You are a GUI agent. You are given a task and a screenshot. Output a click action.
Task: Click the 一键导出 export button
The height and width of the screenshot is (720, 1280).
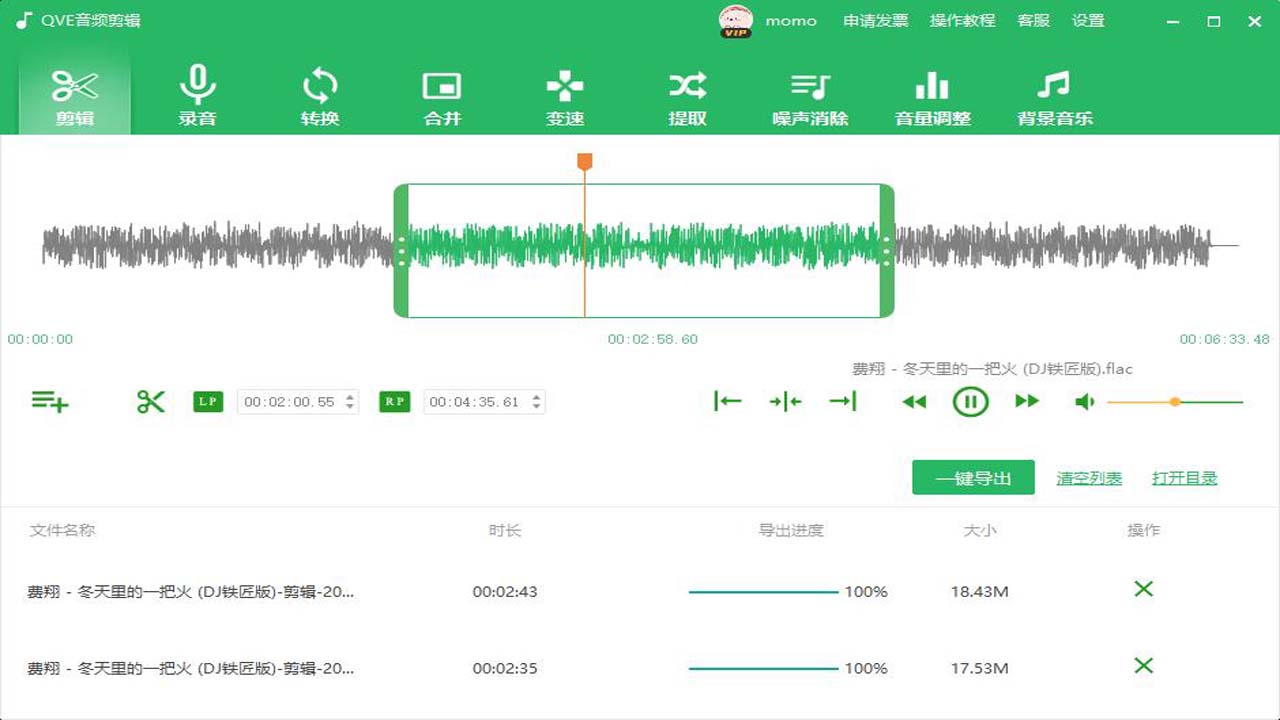(x=973, y=477)
